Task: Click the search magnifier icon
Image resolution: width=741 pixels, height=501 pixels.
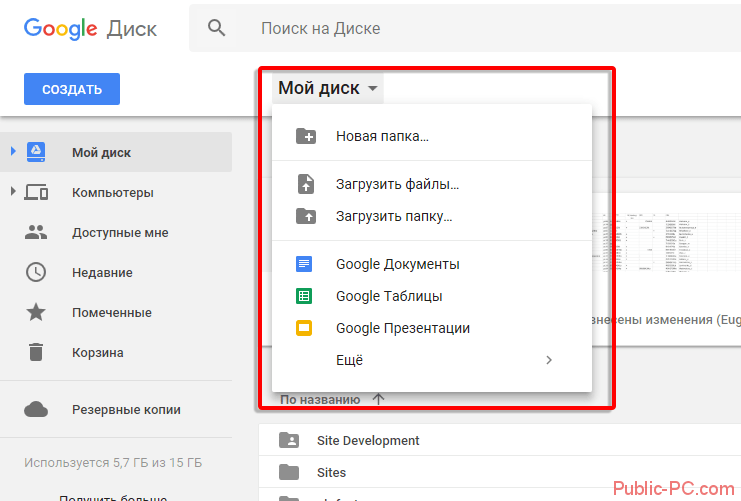Action: [x=216, y=28]
